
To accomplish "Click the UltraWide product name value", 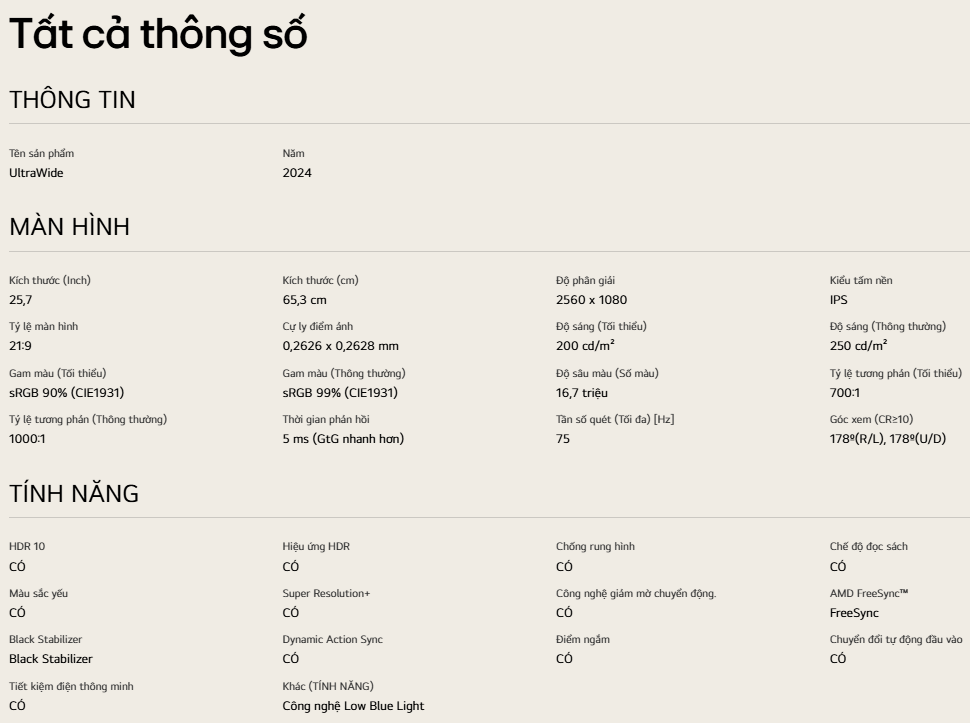I will [36, 173].
